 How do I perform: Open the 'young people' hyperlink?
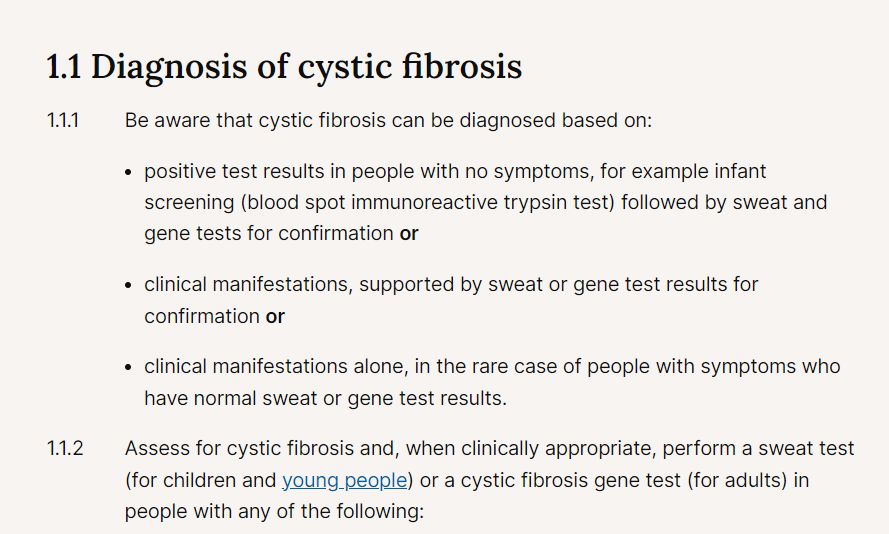[345, 480]
